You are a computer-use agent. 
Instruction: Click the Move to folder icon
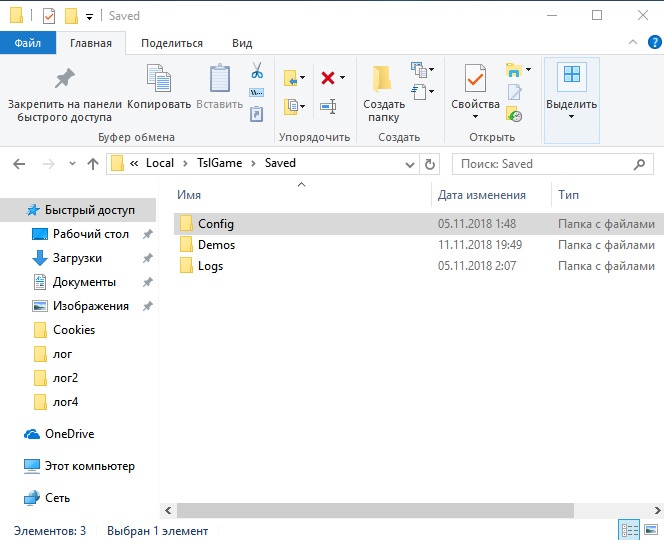click(x=290, y=78)
